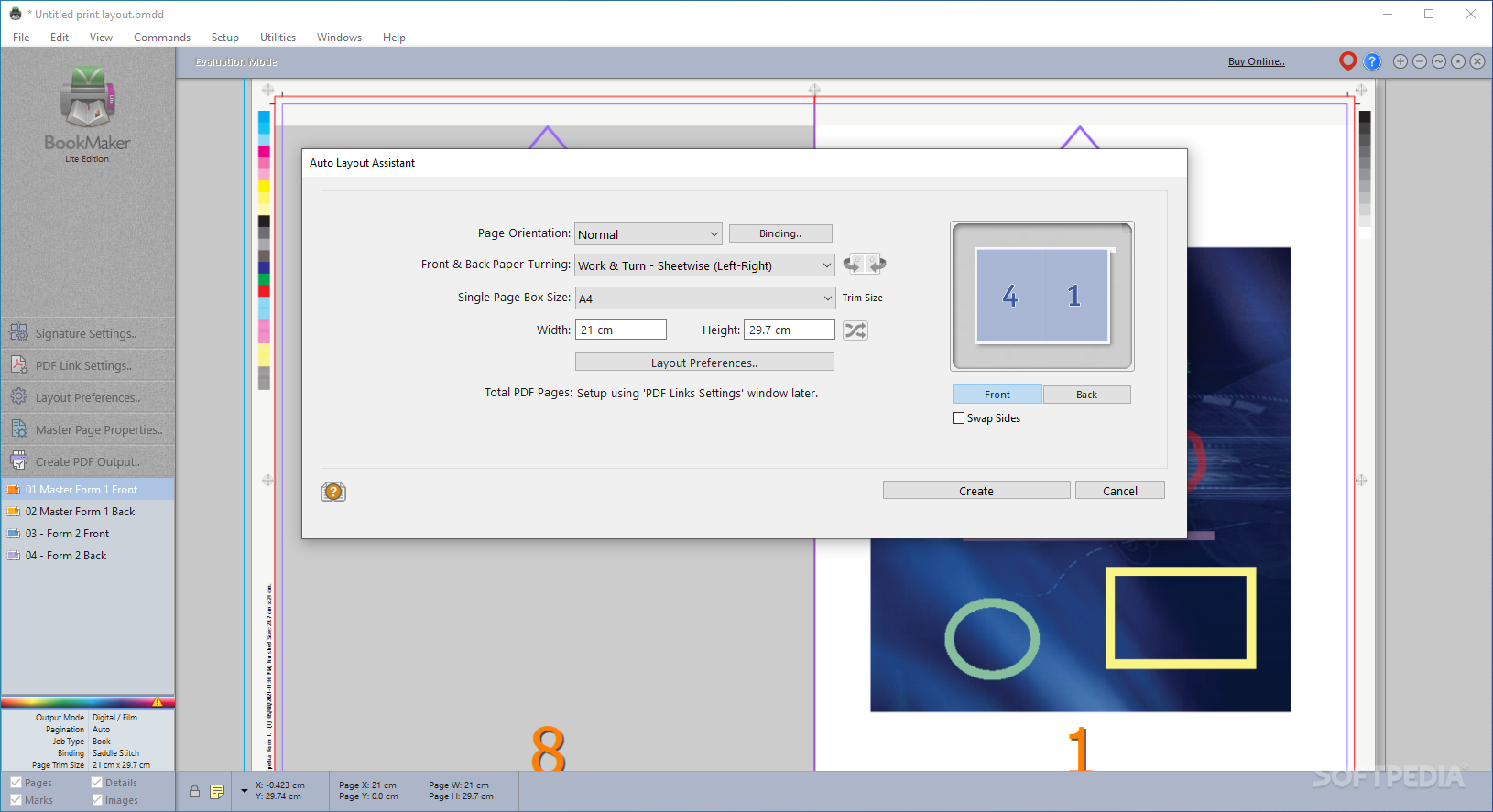This screenshot has height=812, width=1493.
Task: Click the 04 - Form 2 Back icon
Action: [x=14, y=556]
